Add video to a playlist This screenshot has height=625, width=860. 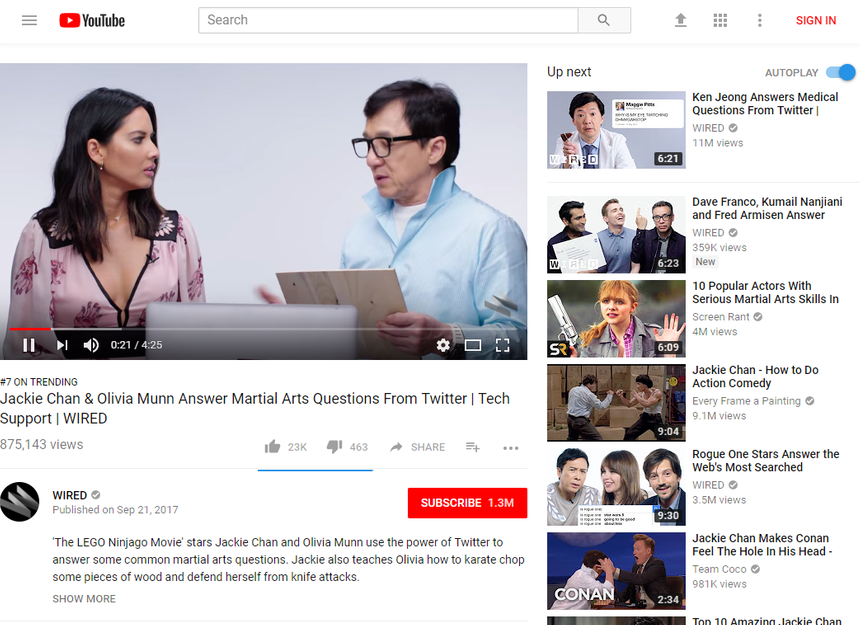473,447
